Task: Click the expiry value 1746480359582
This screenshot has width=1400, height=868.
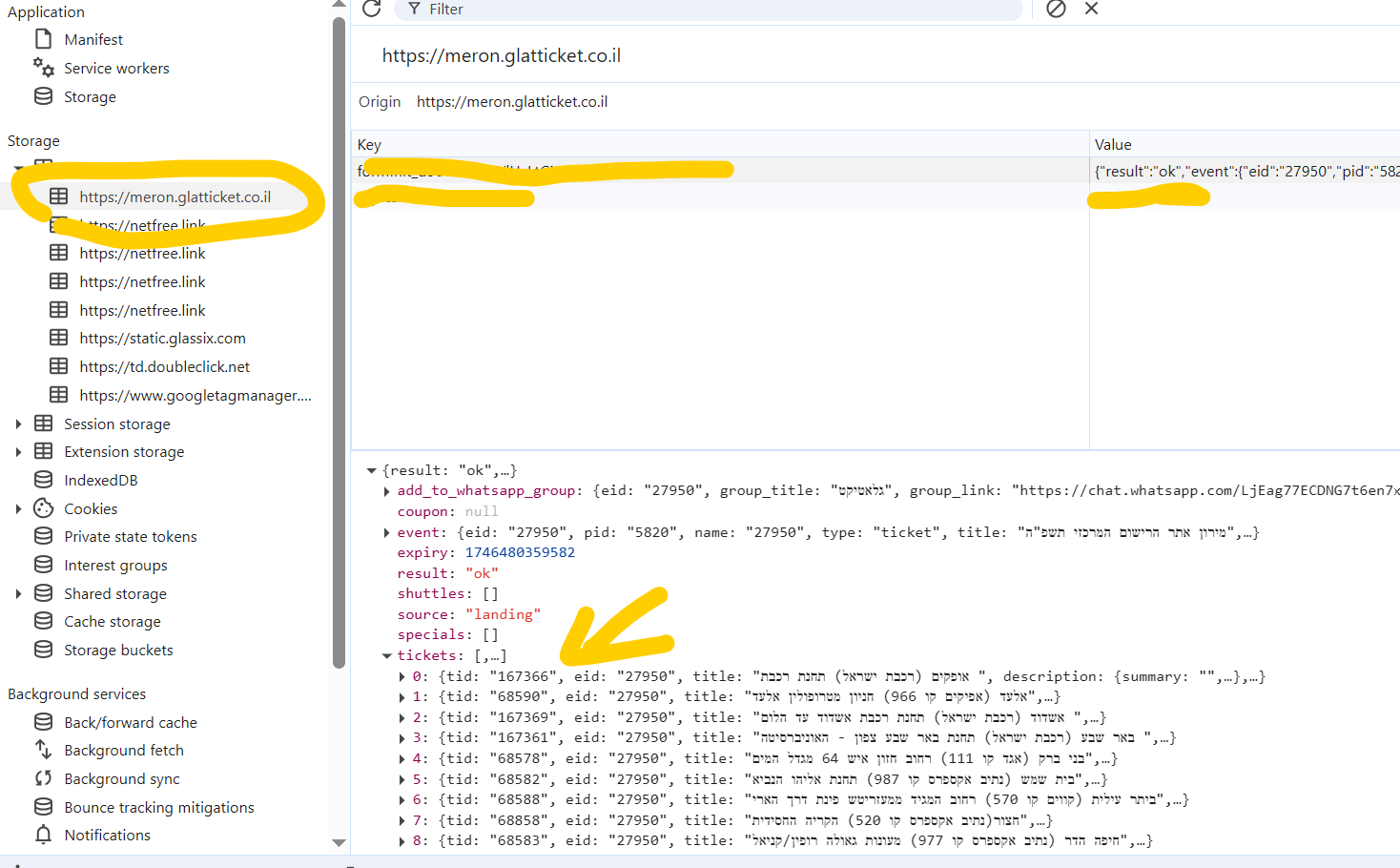Action: point(520,552)
